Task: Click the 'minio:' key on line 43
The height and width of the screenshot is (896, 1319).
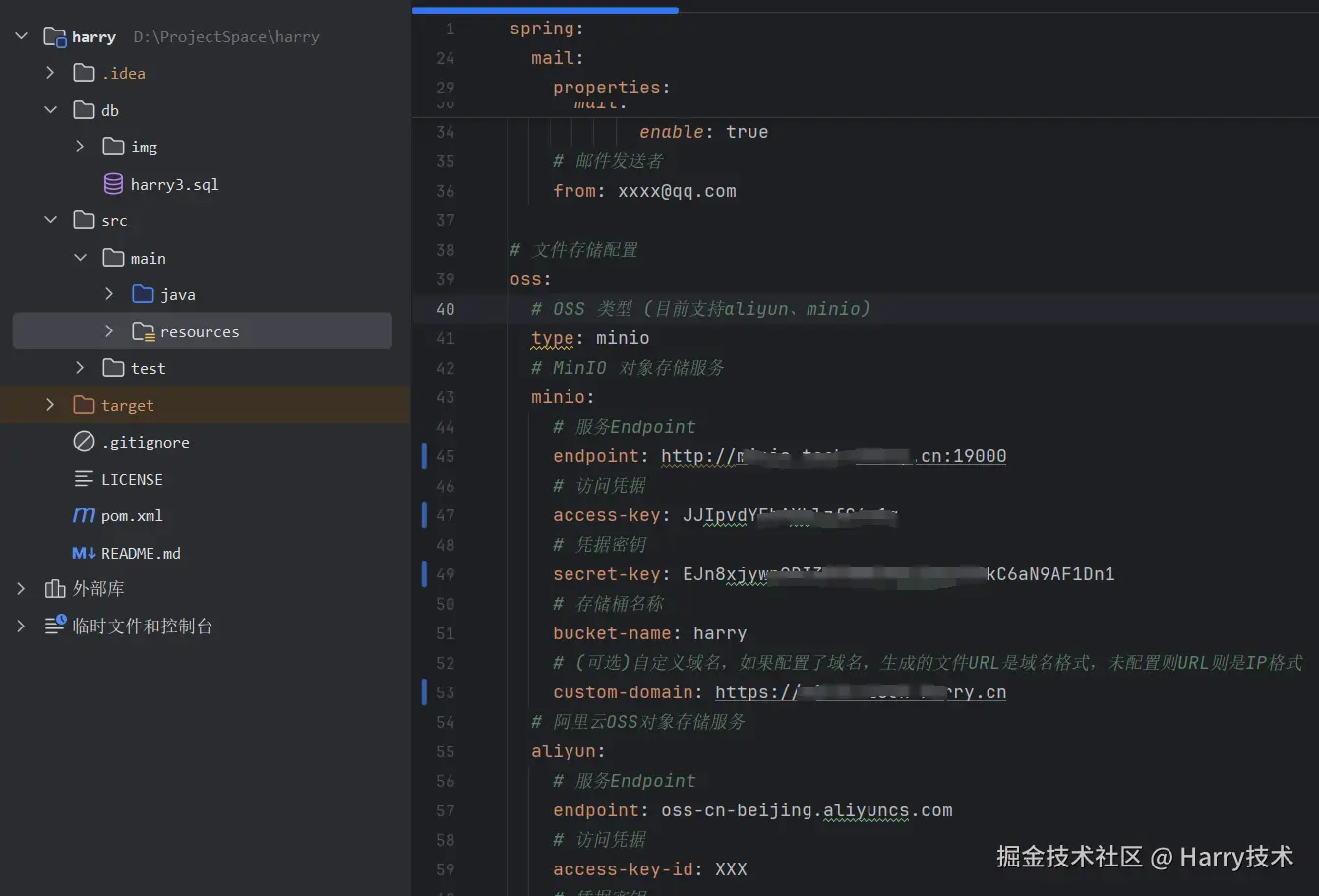Action: (563, 397)
